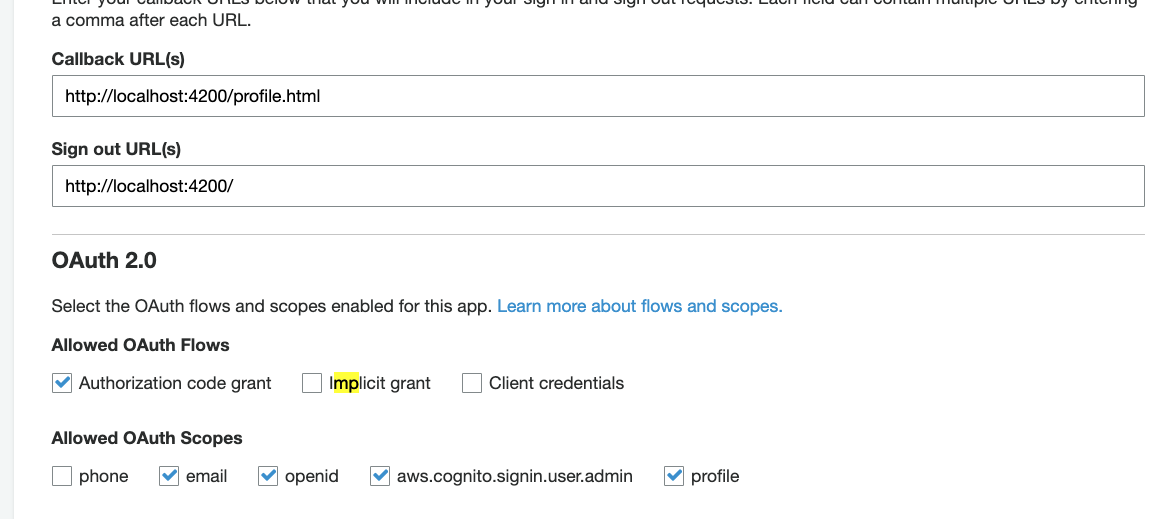Uncheck the aws.cognito.signin.user.admin scope checkbox

[x=380, y=476]
